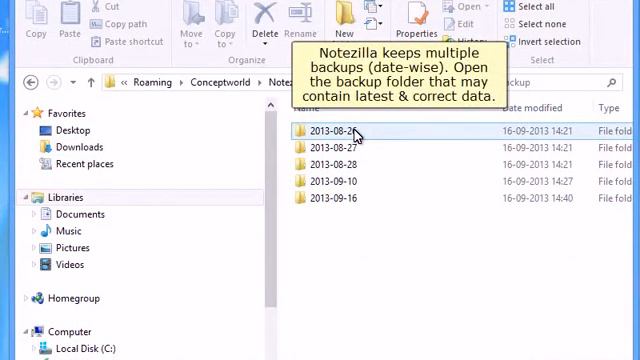Create a New folder from ribbon
This screenshot has height=360, width=640.
pyautogui.click(x=344, y=20)
